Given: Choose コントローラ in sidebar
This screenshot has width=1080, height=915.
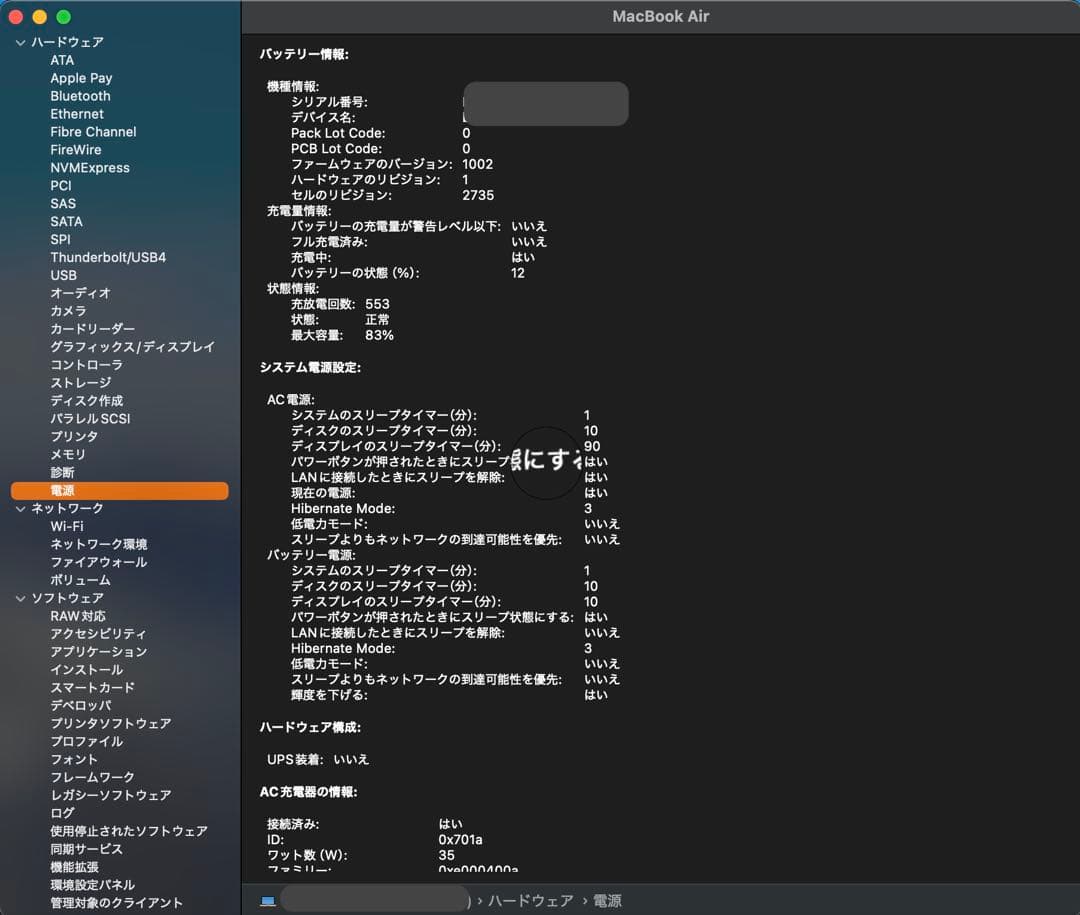Looking at the screenshot, I should click(x=86, y=365).
